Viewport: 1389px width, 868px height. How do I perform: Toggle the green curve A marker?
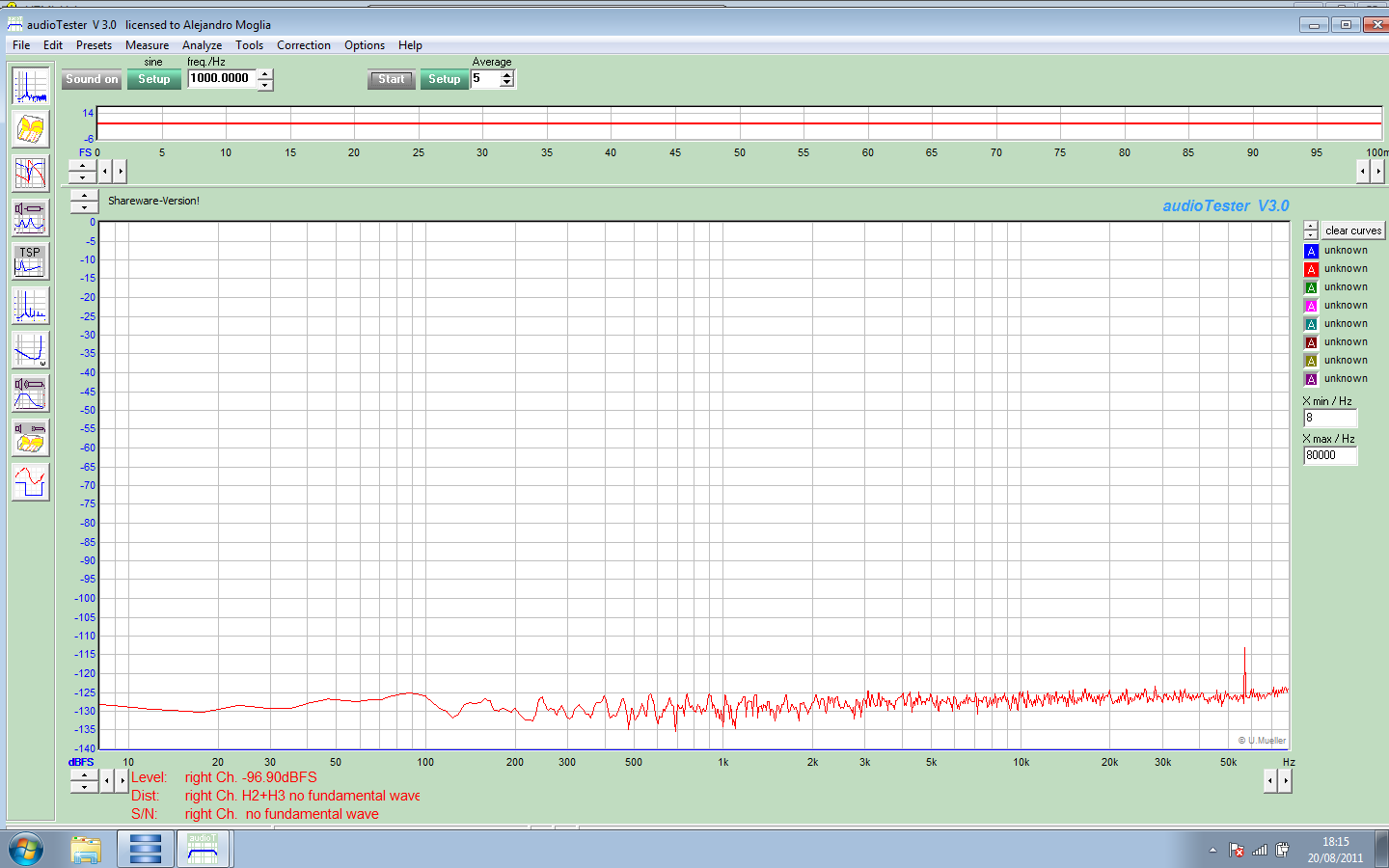(1311, 287)
